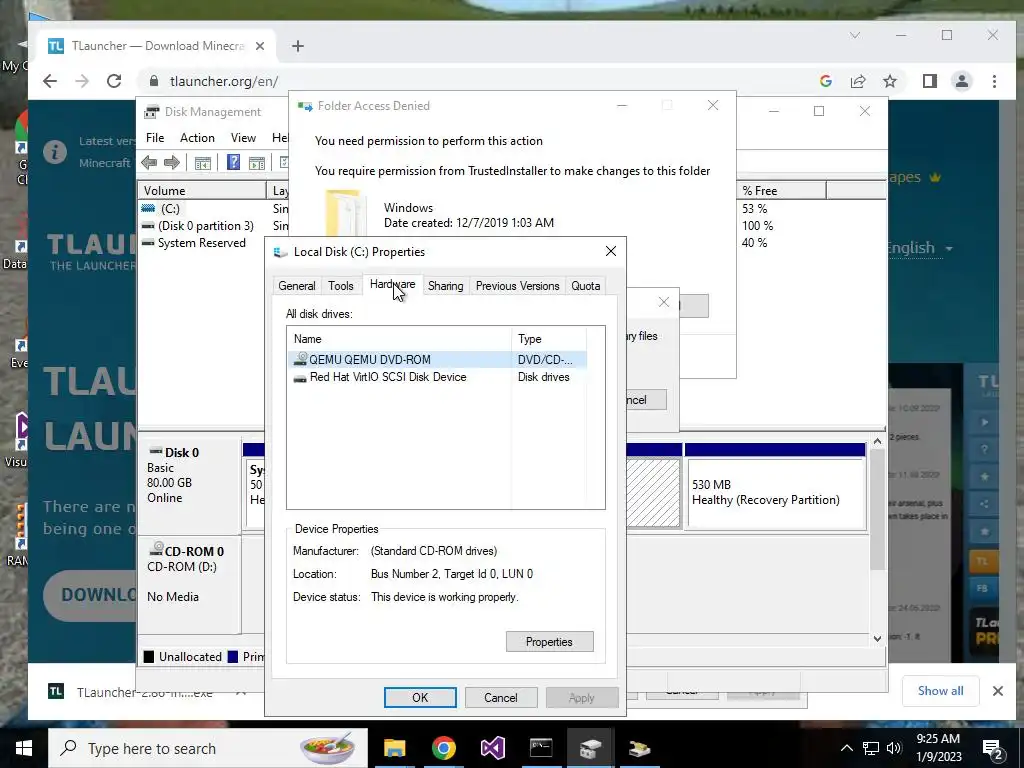Image resolution: width=1024 pixels, height=768 pixels.
Task: Select QEMU QEMU DVD-ROM drive row
Action: [x=437, y=359]
